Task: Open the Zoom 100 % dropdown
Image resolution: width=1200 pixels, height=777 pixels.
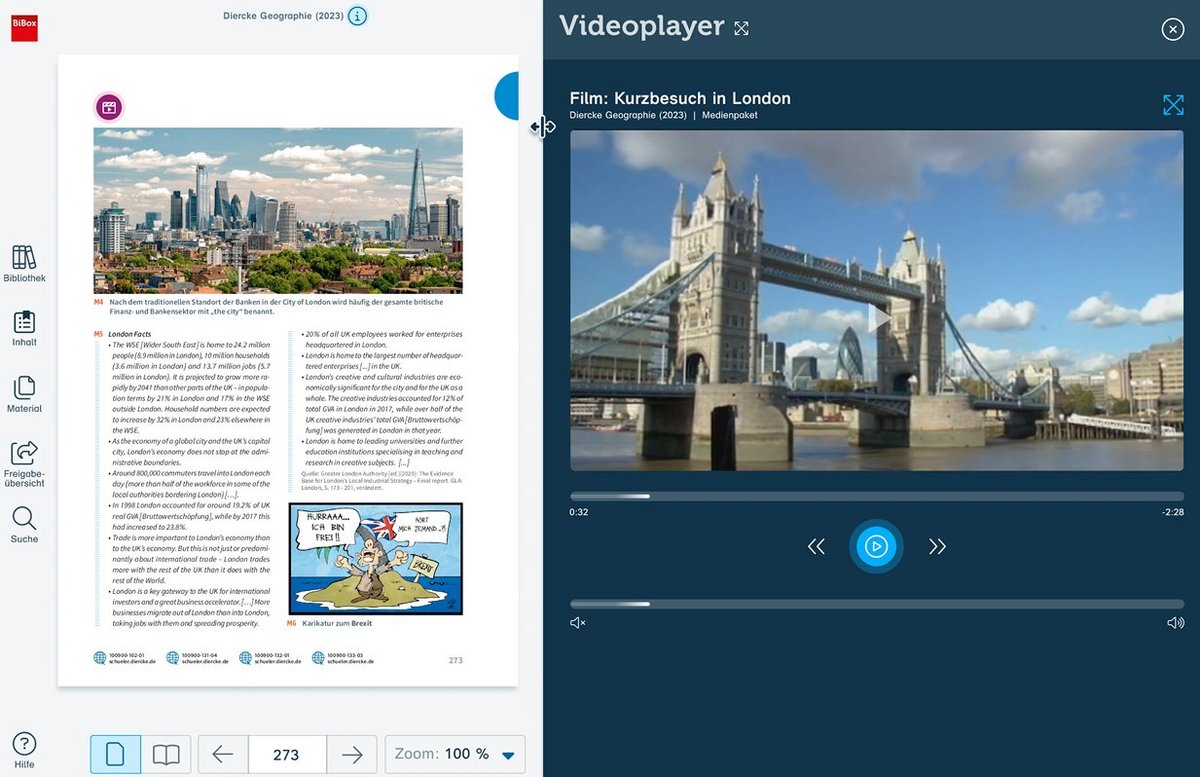Action: point(455,754)
